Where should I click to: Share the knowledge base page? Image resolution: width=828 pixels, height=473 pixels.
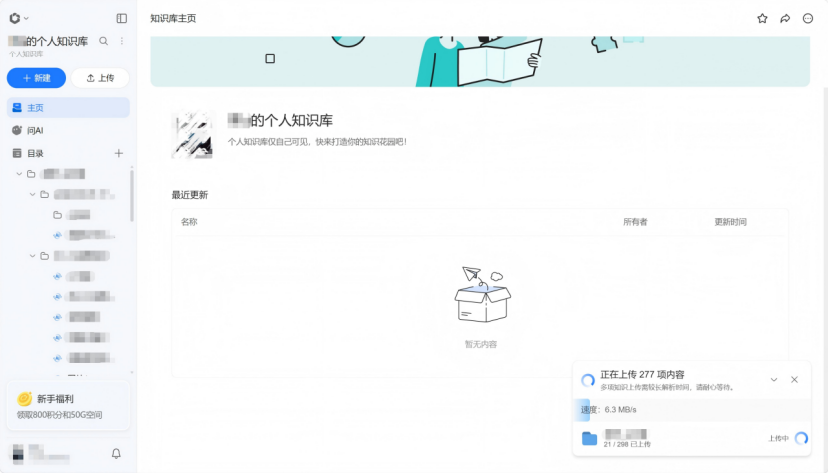point(785,18)
